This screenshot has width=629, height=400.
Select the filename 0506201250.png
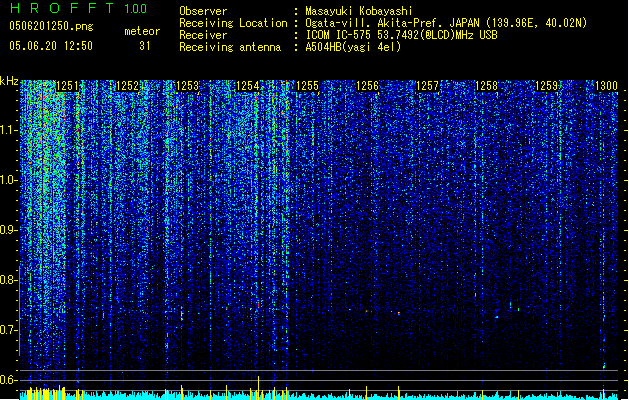click(x=51, y=26)
